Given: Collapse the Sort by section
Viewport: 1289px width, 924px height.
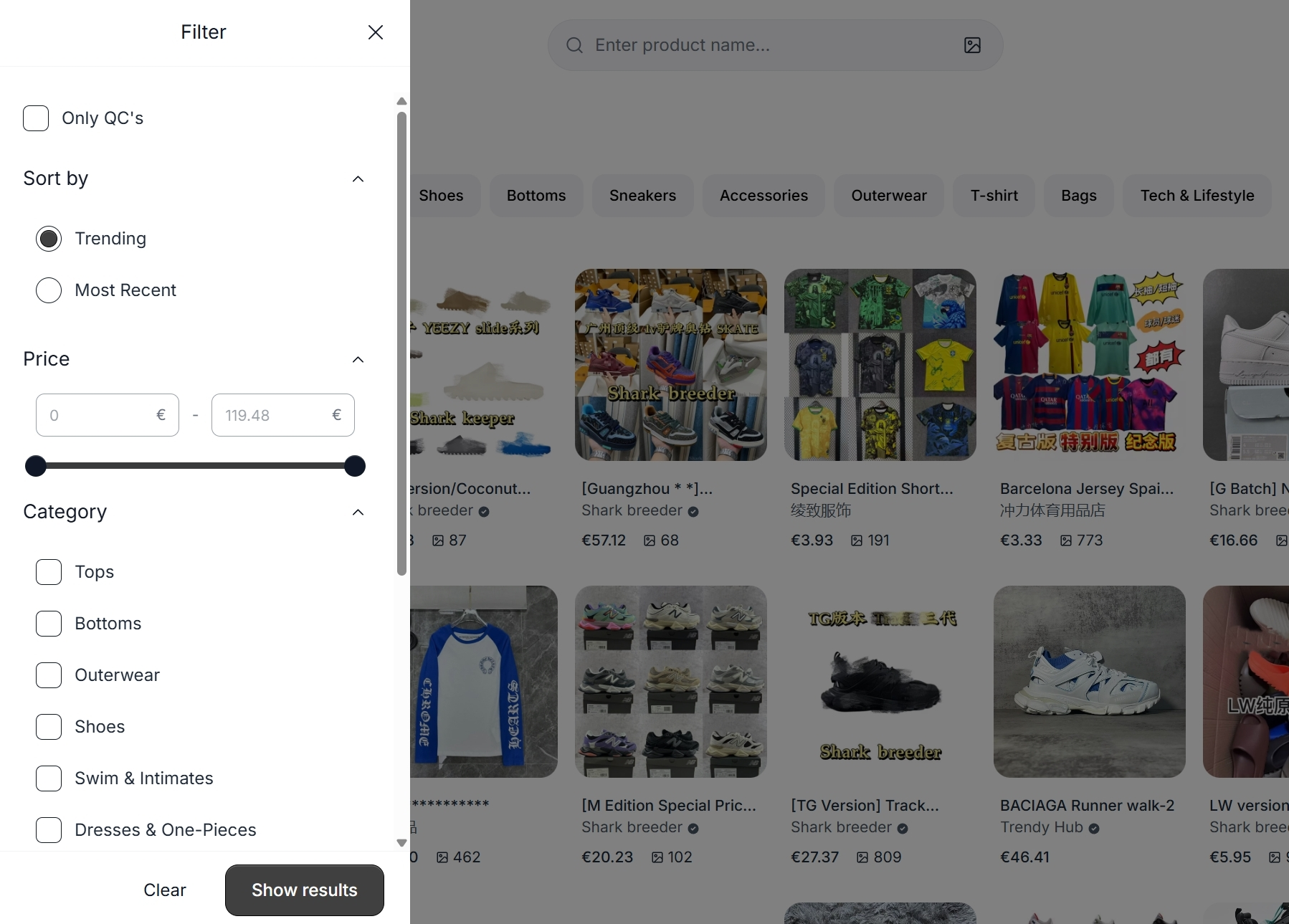Looking at the screenshot, I should (358, 178).
